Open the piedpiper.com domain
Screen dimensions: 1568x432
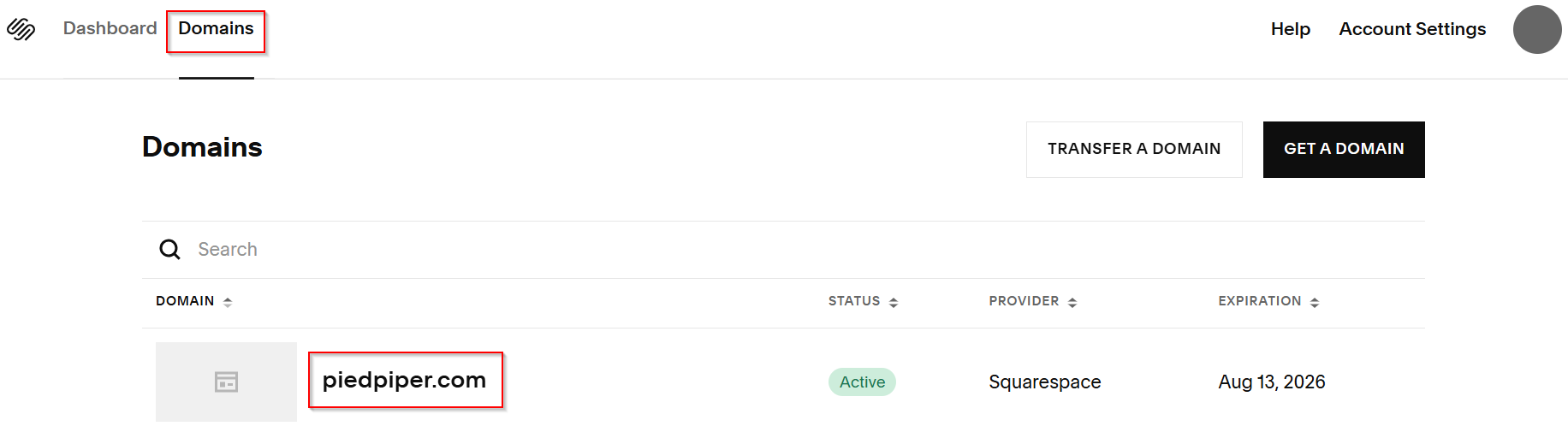[404, 380]
